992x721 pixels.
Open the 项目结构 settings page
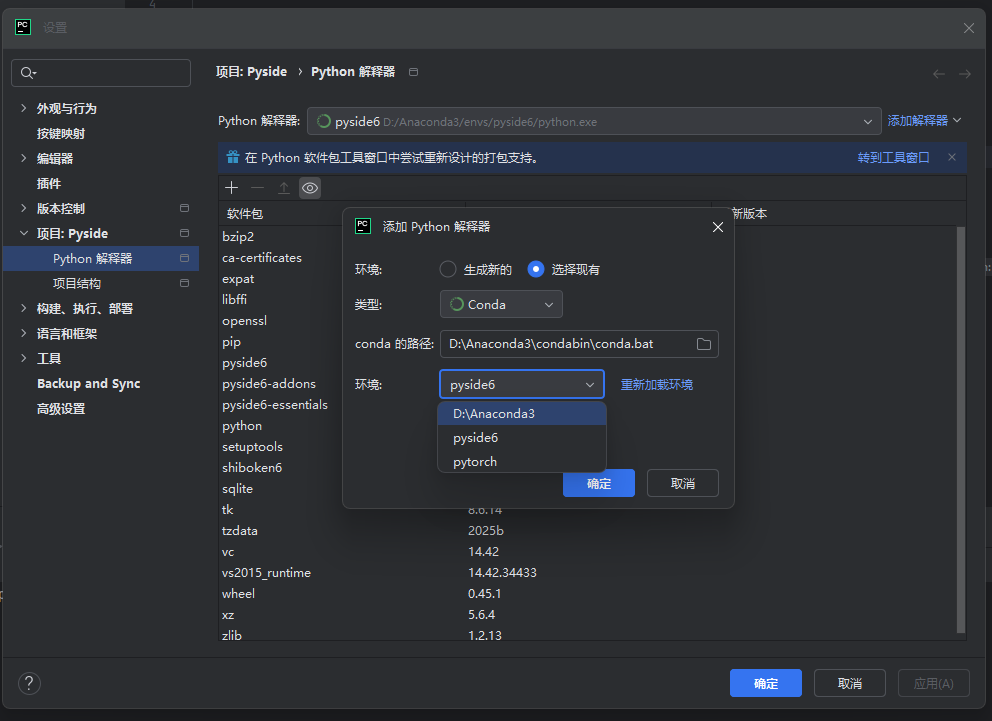(77, 283)
